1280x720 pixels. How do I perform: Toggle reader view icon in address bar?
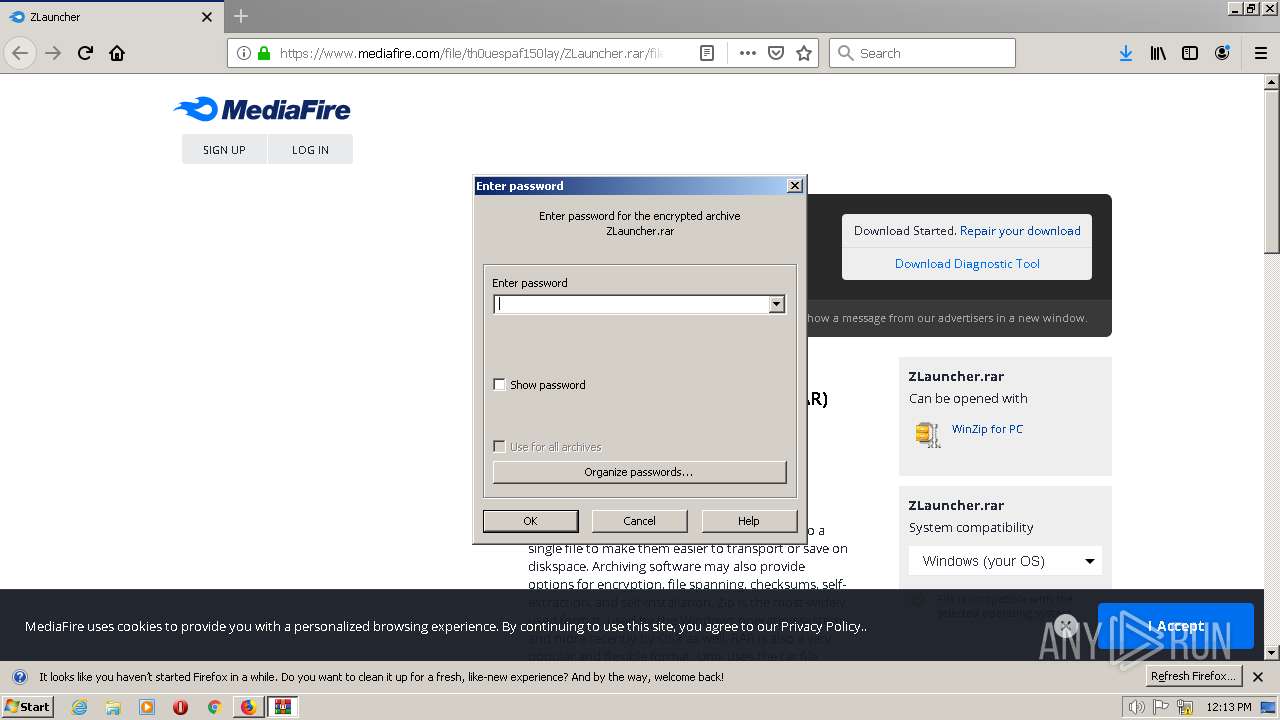(x=707, y=53)
